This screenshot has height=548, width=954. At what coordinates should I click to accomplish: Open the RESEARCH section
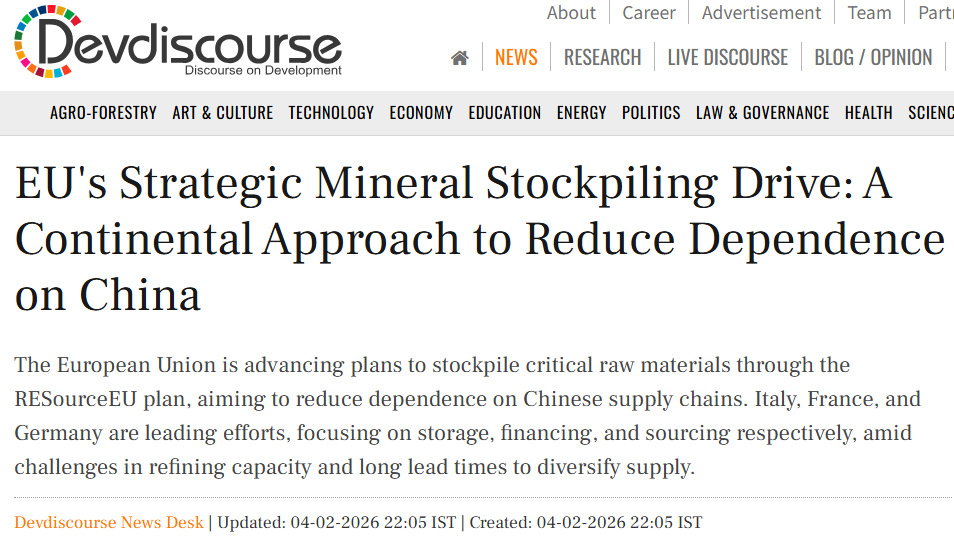click(x=602, y=58)
